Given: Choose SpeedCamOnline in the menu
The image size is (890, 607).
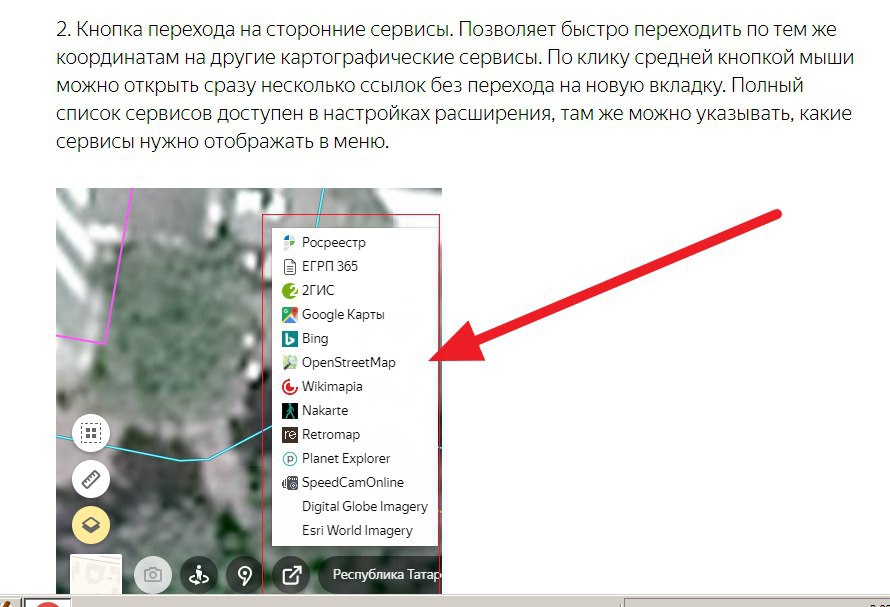Looking at the screenshot, I should (x=355, y=483).
